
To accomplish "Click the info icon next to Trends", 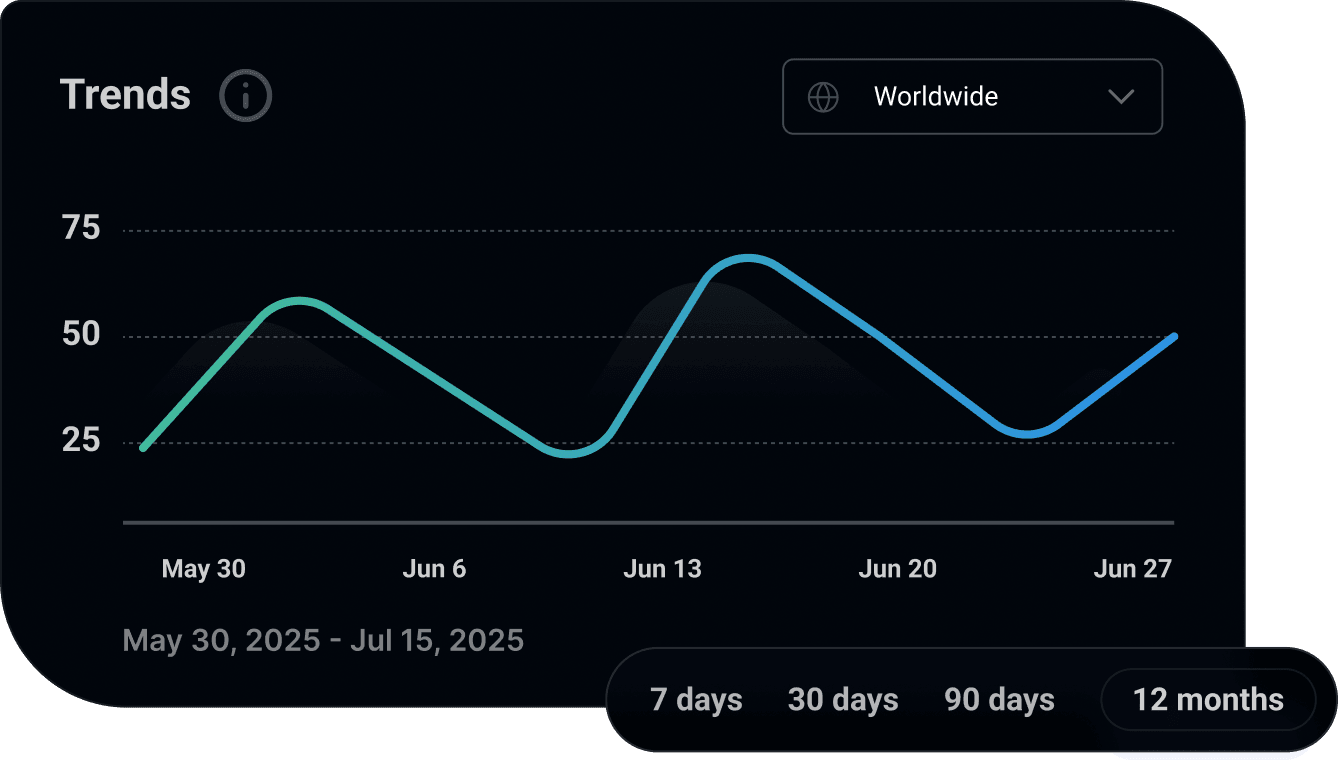I will (x=244, y=95).
